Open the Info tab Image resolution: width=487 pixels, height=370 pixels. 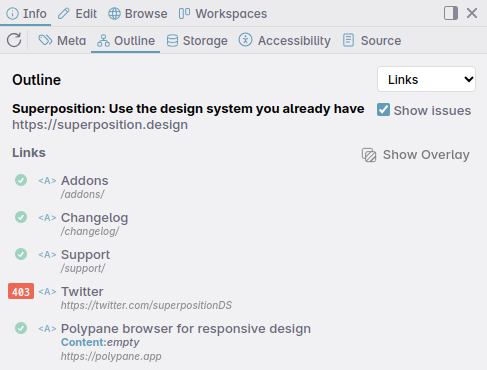point(26,14)
